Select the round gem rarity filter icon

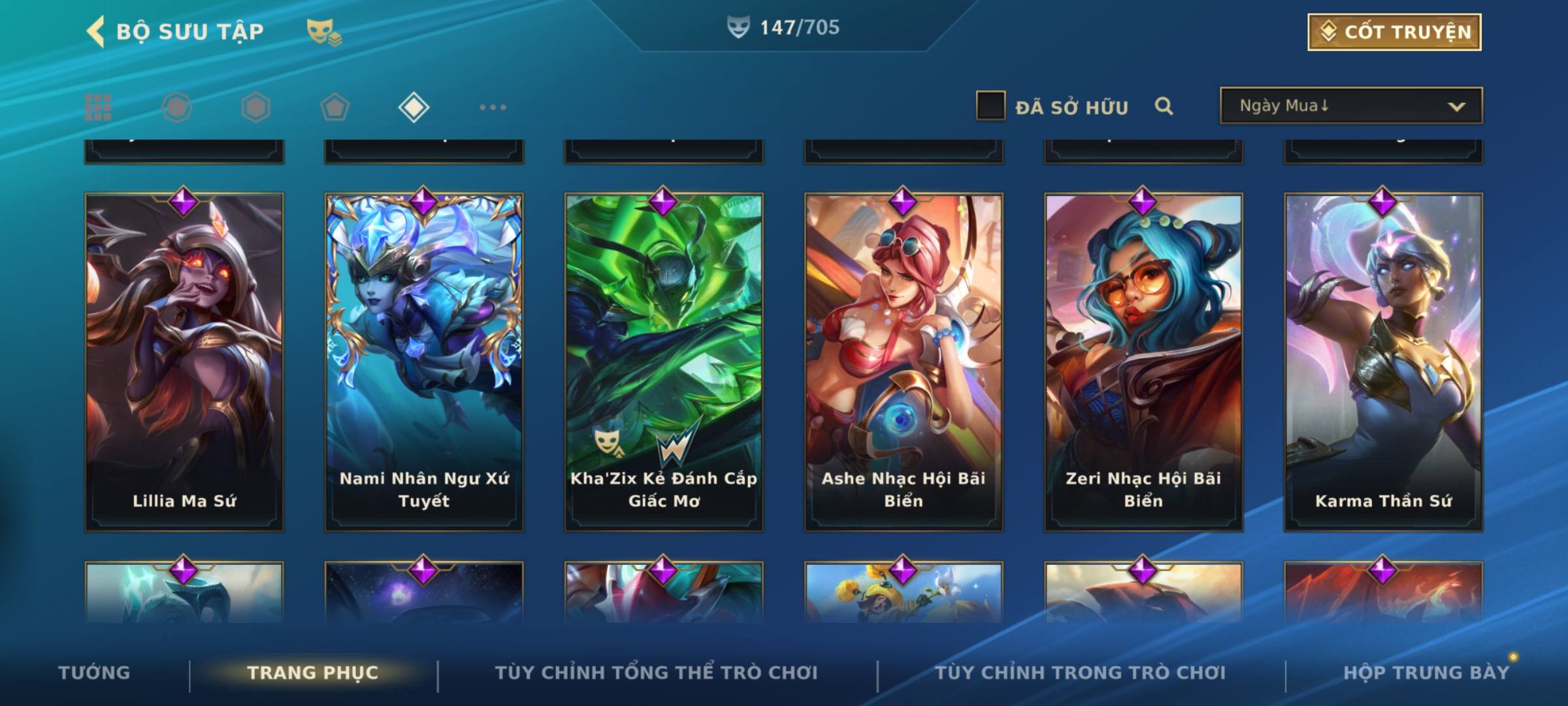point(177,107)
